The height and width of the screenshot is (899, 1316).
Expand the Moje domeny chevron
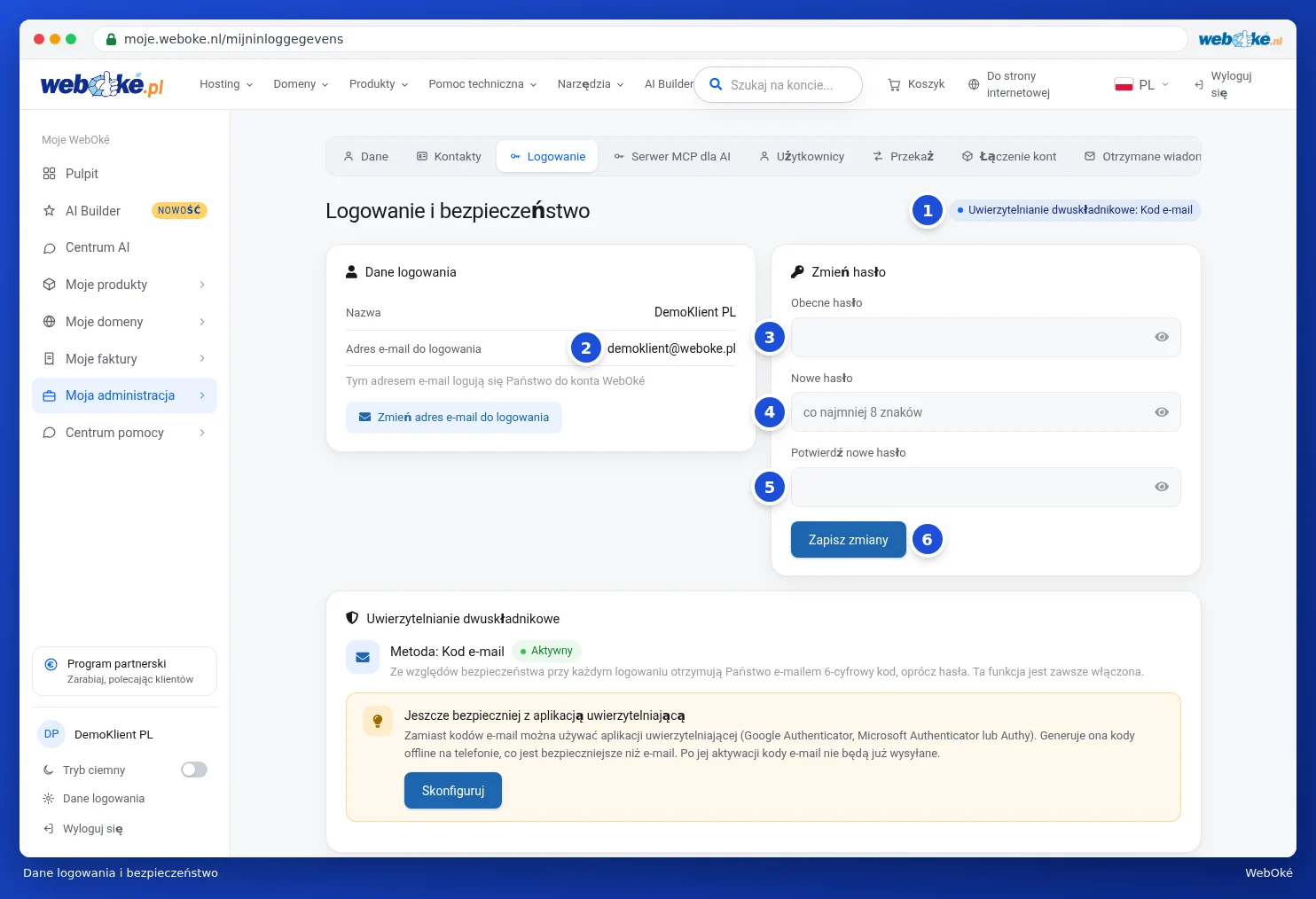click(x=202, y=322)
